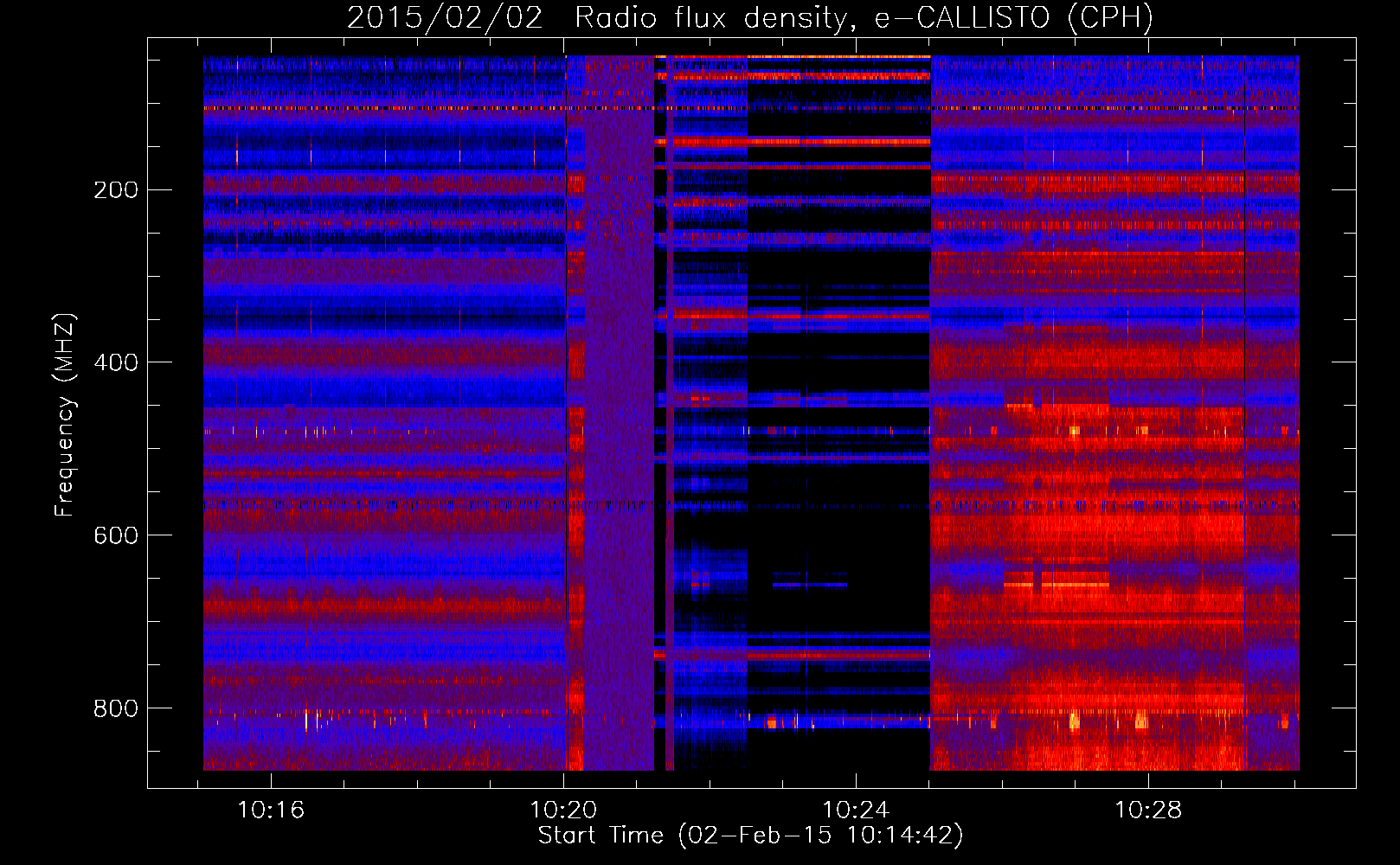The height and width of the screenshot is (865, 1400).
Task: Click the 400 frequency tick label
Action: 116,362
